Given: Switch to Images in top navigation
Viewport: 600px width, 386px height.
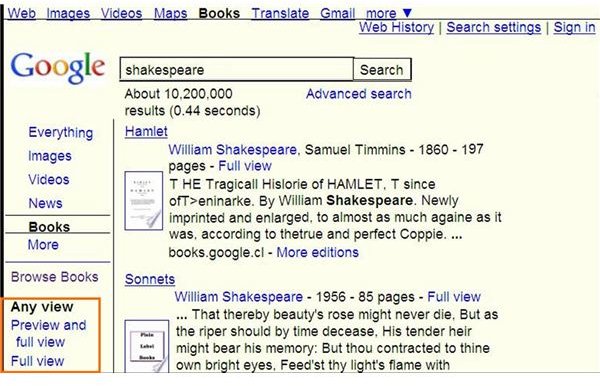Looking at the screenshot, I should pyautogui.click(x=68, y=13).
